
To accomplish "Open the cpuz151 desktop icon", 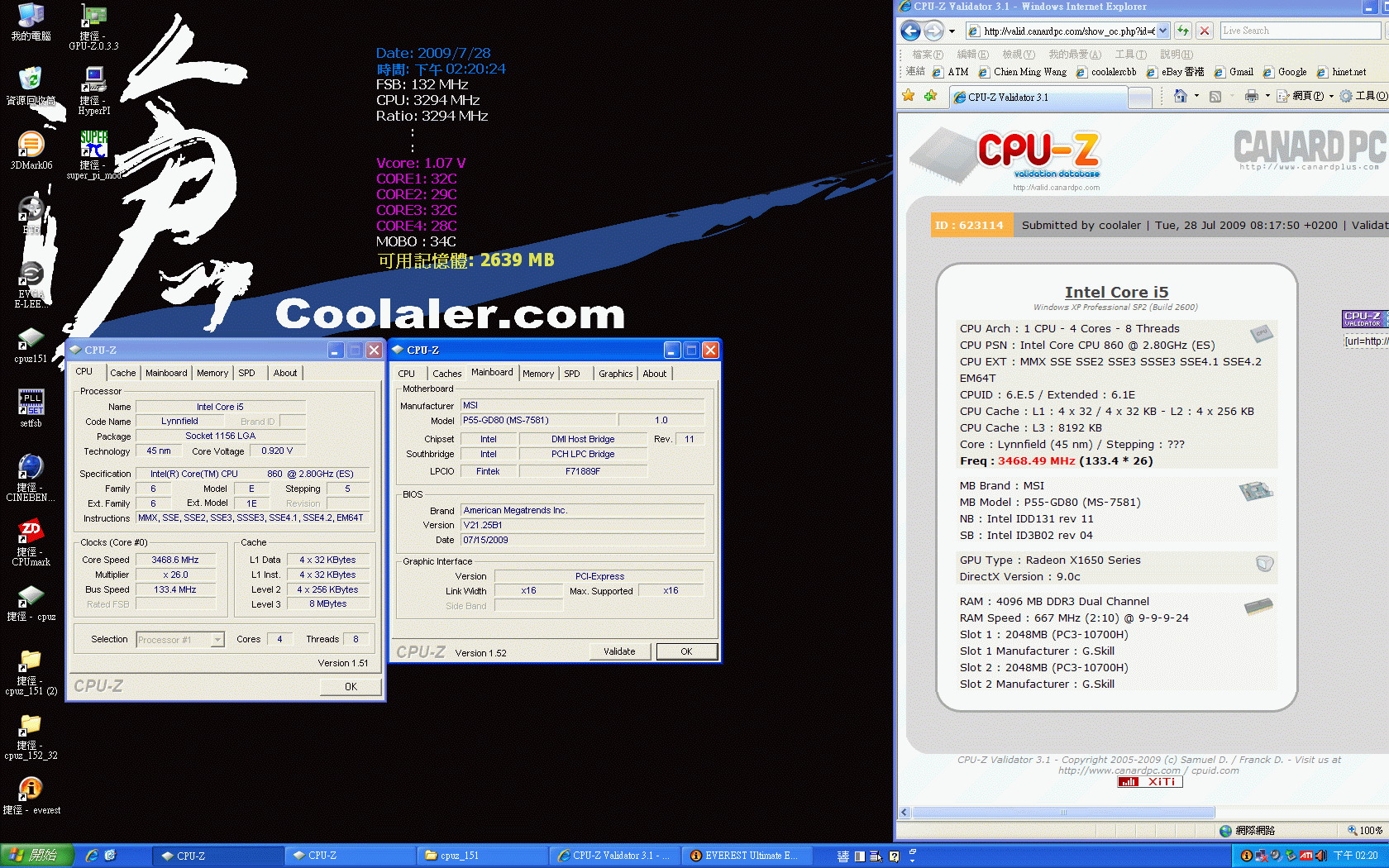I will click(31, 345).
